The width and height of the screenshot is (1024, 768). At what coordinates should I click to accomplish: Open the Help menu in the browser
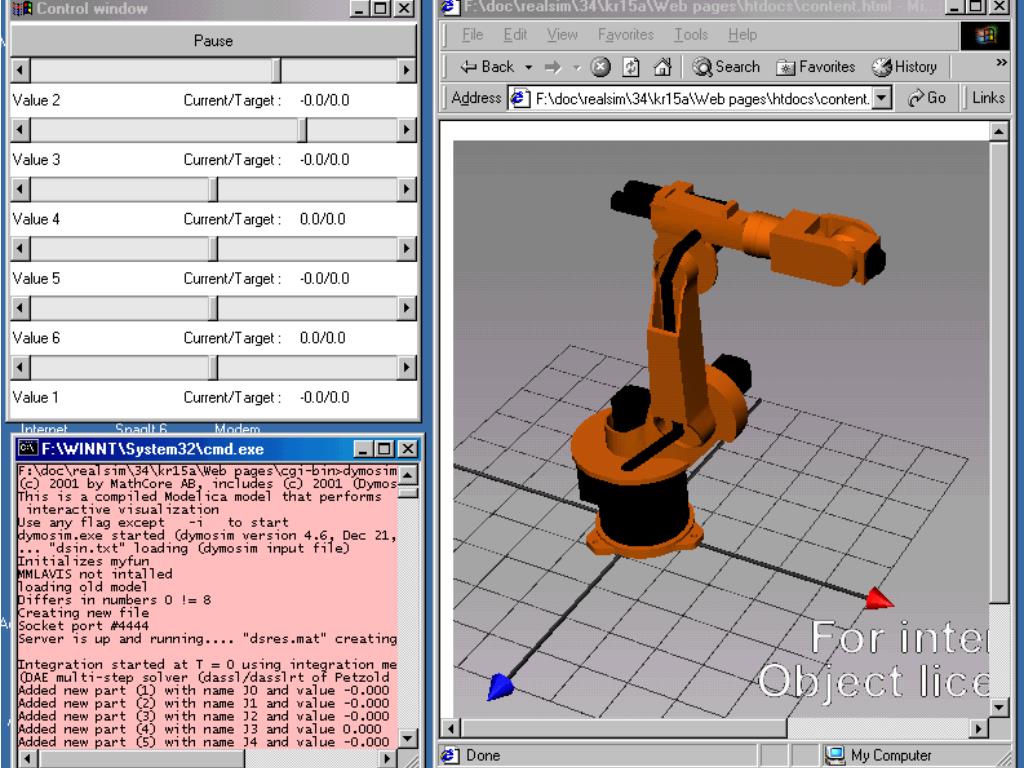tap(743, 35)
